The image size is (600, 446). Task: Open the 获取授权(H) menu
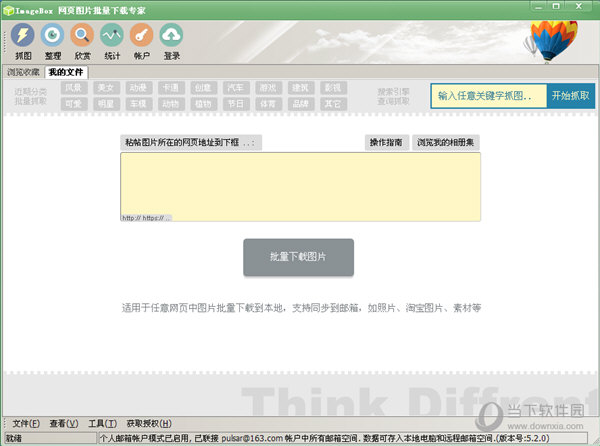(149, 423)
